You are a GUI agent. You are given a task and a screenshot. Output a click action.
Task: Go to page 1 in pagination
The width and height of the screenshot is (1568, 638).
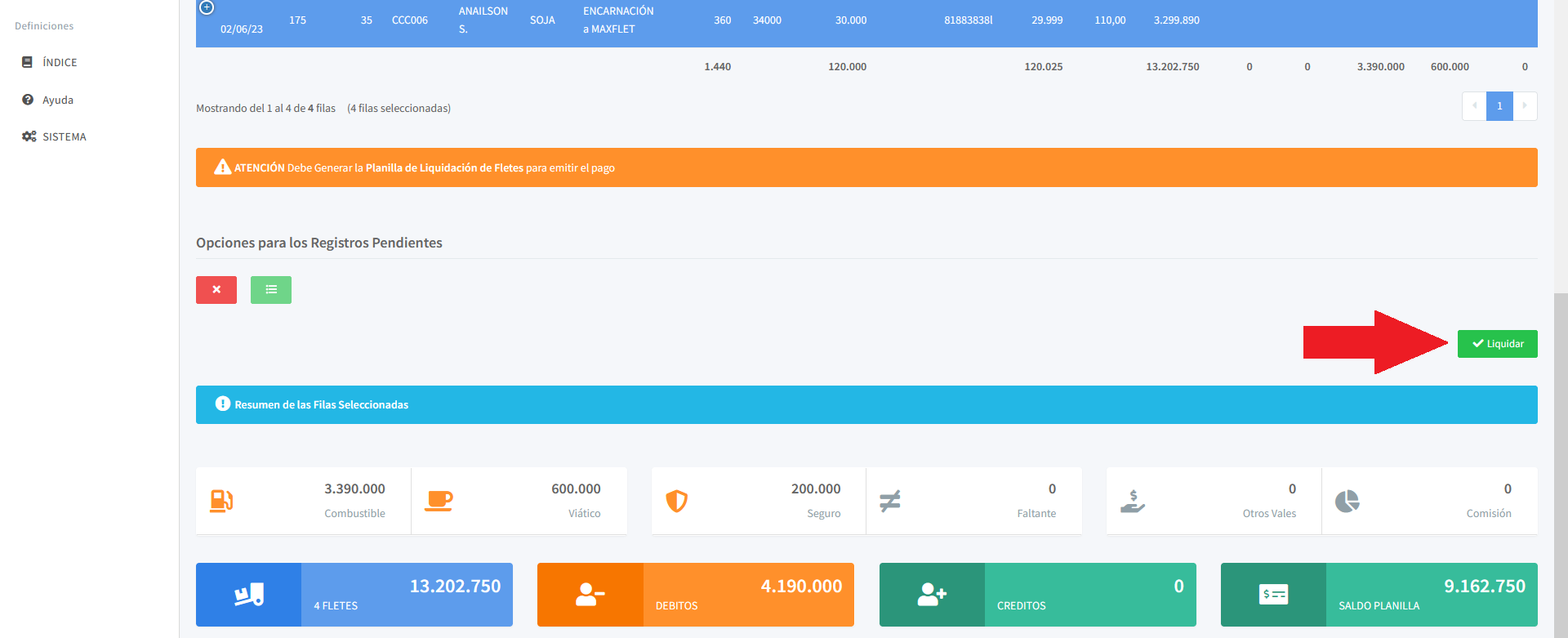pos(1499,106)
